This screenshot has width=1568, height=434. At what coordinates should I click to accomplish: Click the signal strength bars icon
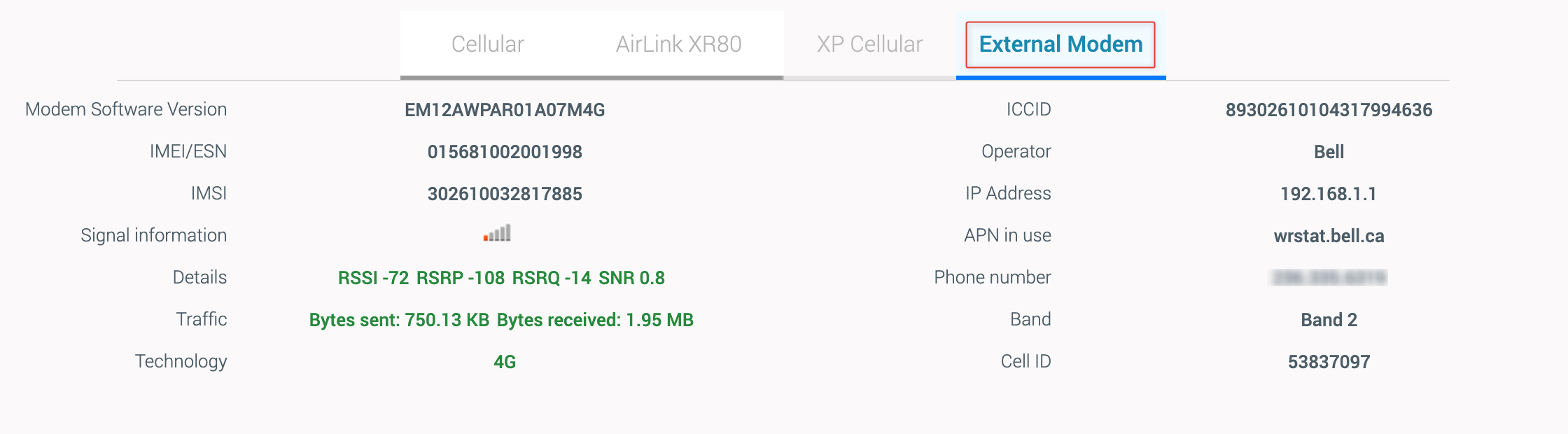click(x=497, y=234)
